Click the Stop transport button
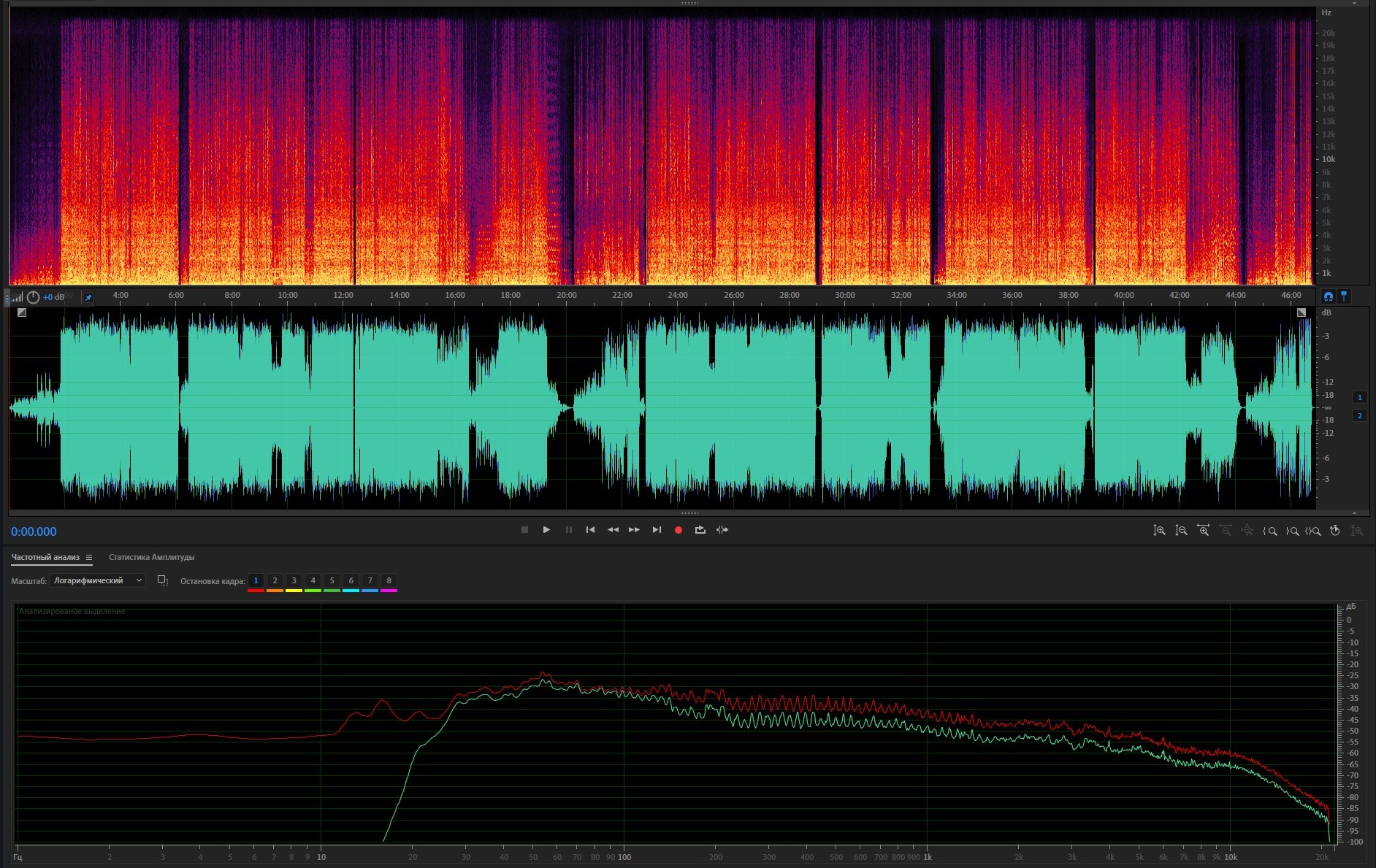Screen dimensions: 1376x868 pos(524,530)
